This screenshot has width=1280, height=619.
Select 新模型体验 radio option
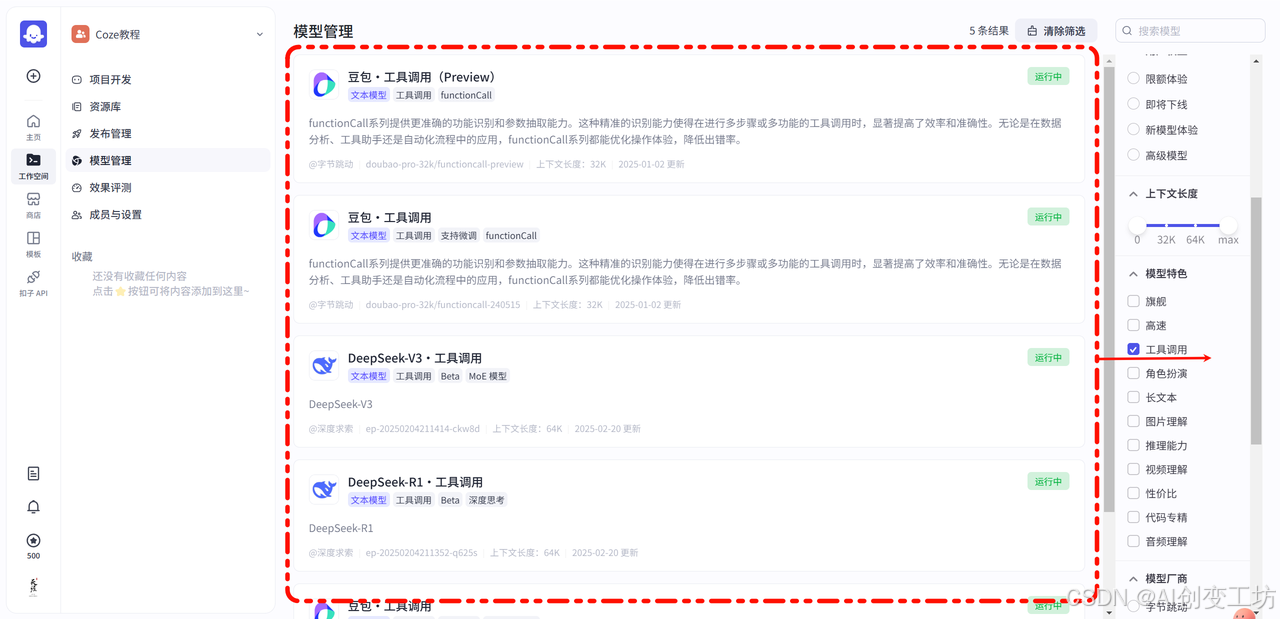click(1133, 129)
